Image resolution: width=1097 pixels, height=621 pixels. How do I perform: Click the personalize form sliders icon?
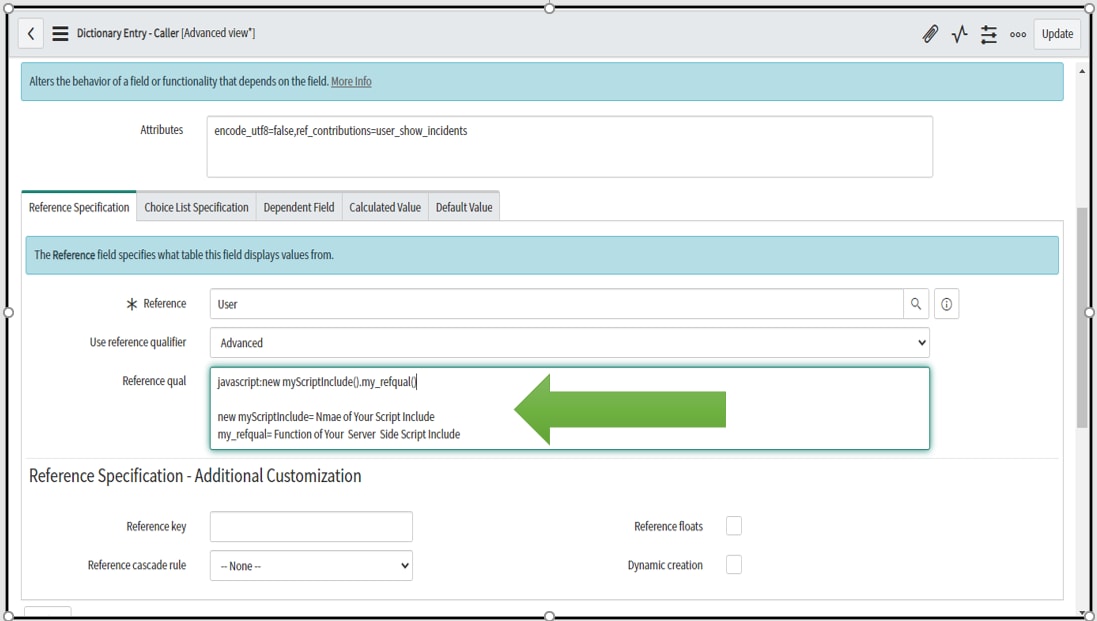pos(989,33)
